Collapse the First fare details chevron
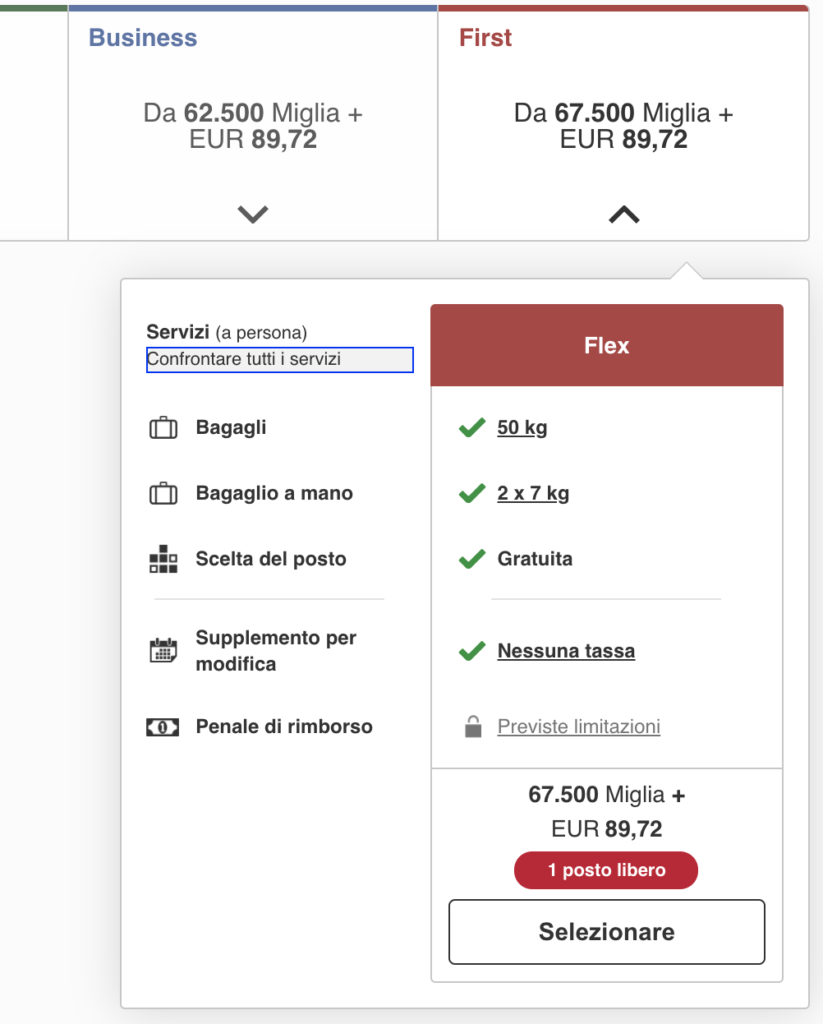Screen dimensions: 823x1024 coord(623,213)
